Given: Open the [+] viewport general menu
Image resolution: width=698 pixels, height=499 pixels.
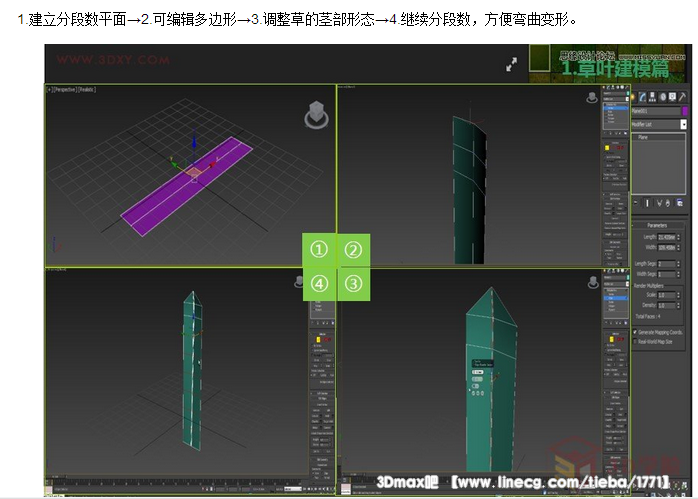Looking at the screenshot, I should coord(49,89).
